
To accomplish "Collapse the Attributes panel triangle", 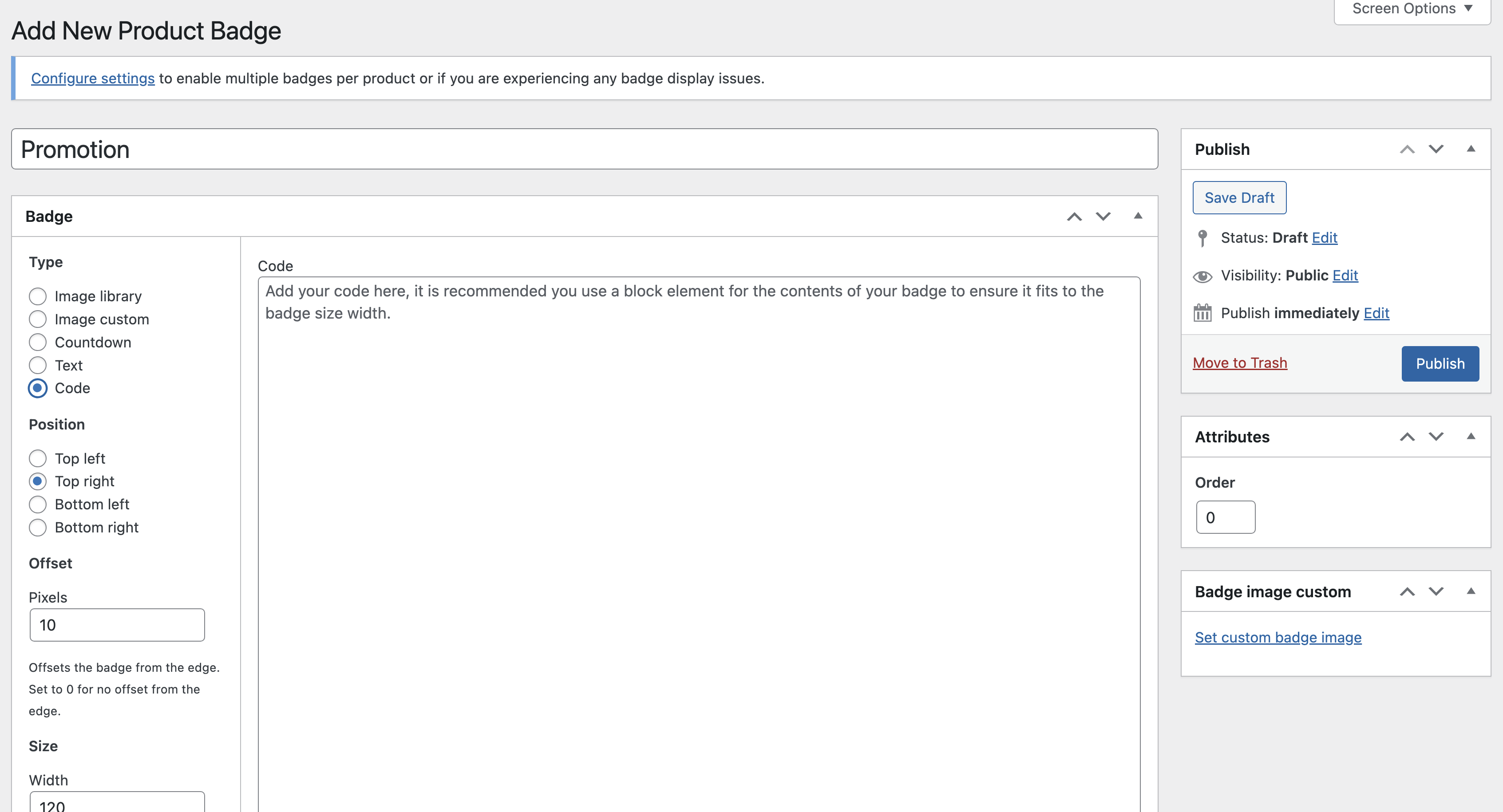I will point(1471,436).
